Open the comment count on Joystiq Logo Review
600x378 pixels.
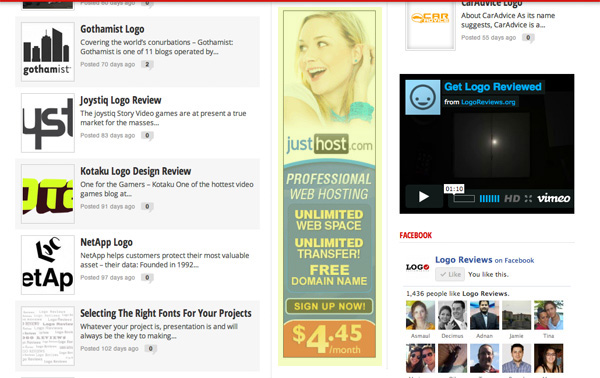(x=147, y=135)
